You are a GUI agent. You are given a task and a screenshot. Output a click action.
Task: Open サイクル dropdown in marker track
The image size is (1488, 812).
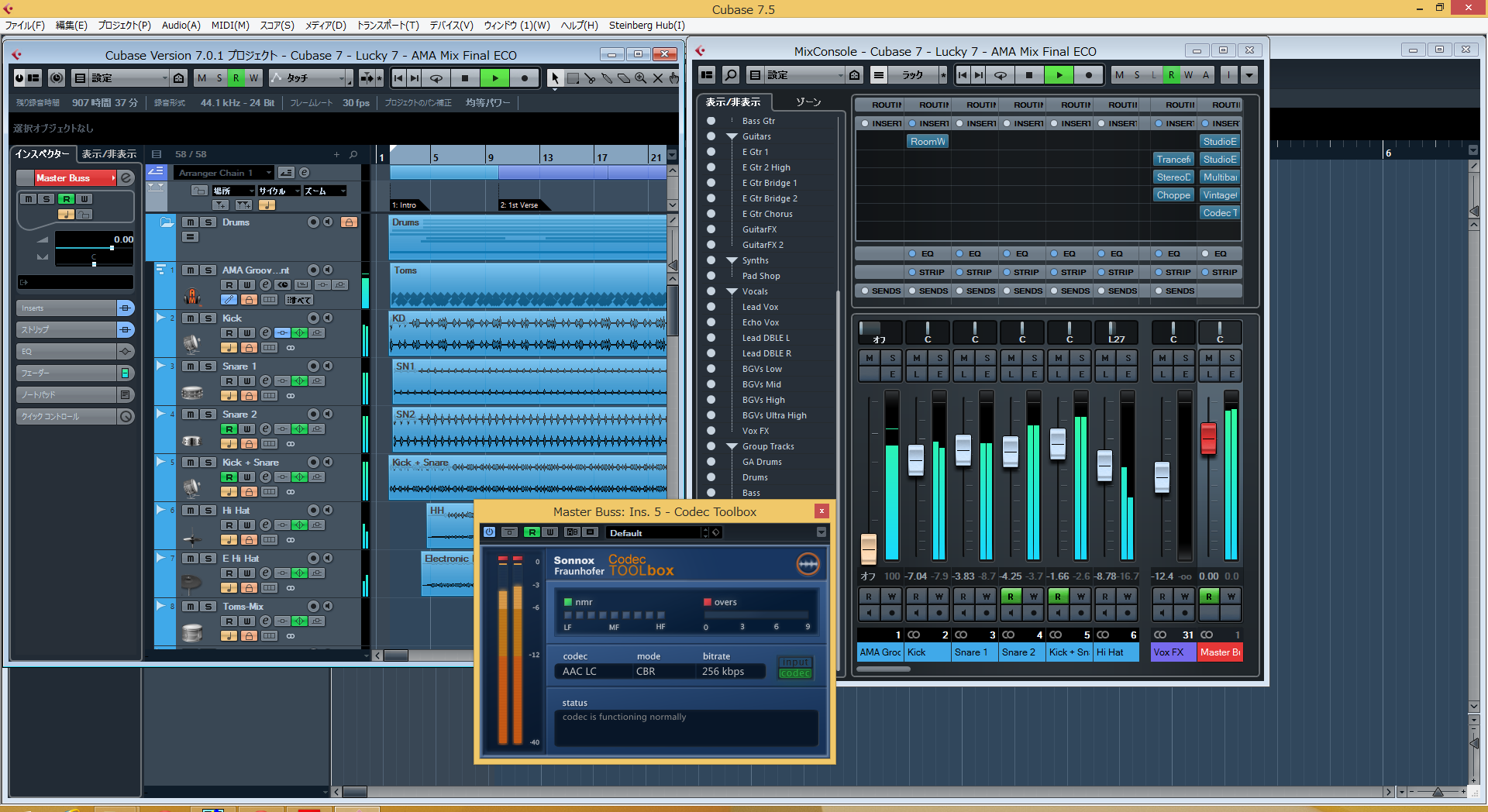[278, 191]
